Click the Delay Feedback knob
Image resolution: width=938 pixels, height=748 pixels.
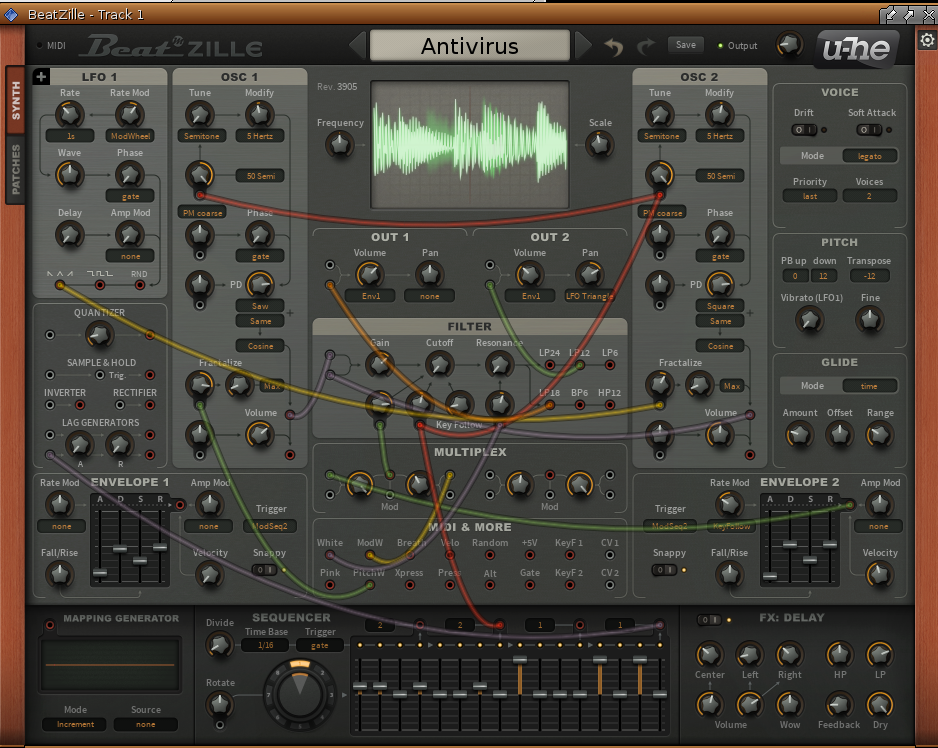pos(839,704)
